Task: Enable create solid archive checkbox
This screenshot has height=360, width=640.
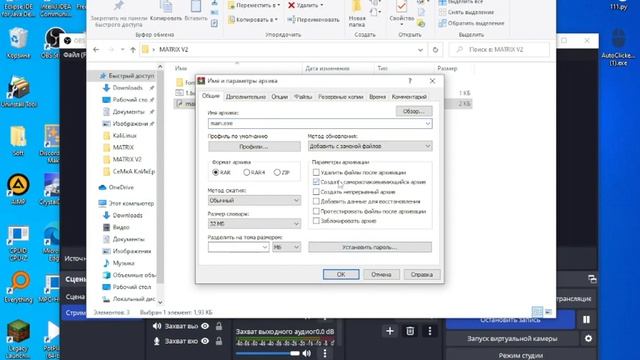Action: pyautogui.click(x=316, y=191)
